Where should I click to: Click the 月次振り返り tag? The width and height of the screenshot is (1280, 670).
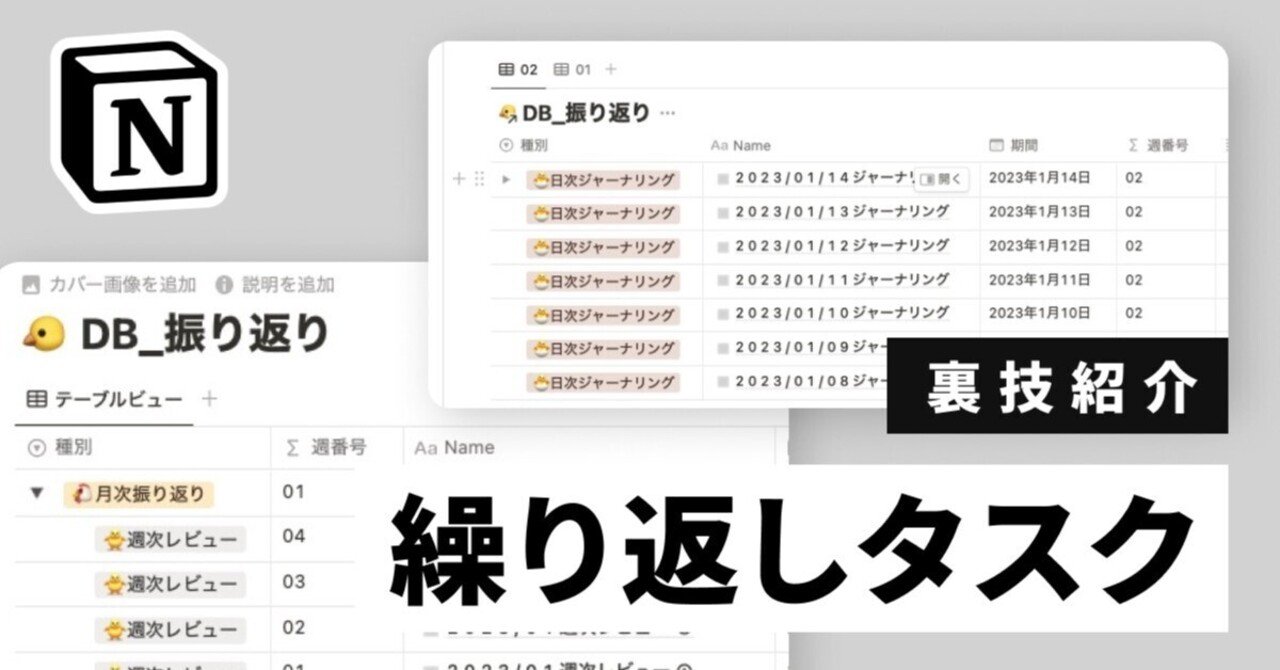click(x=139, y=494)
